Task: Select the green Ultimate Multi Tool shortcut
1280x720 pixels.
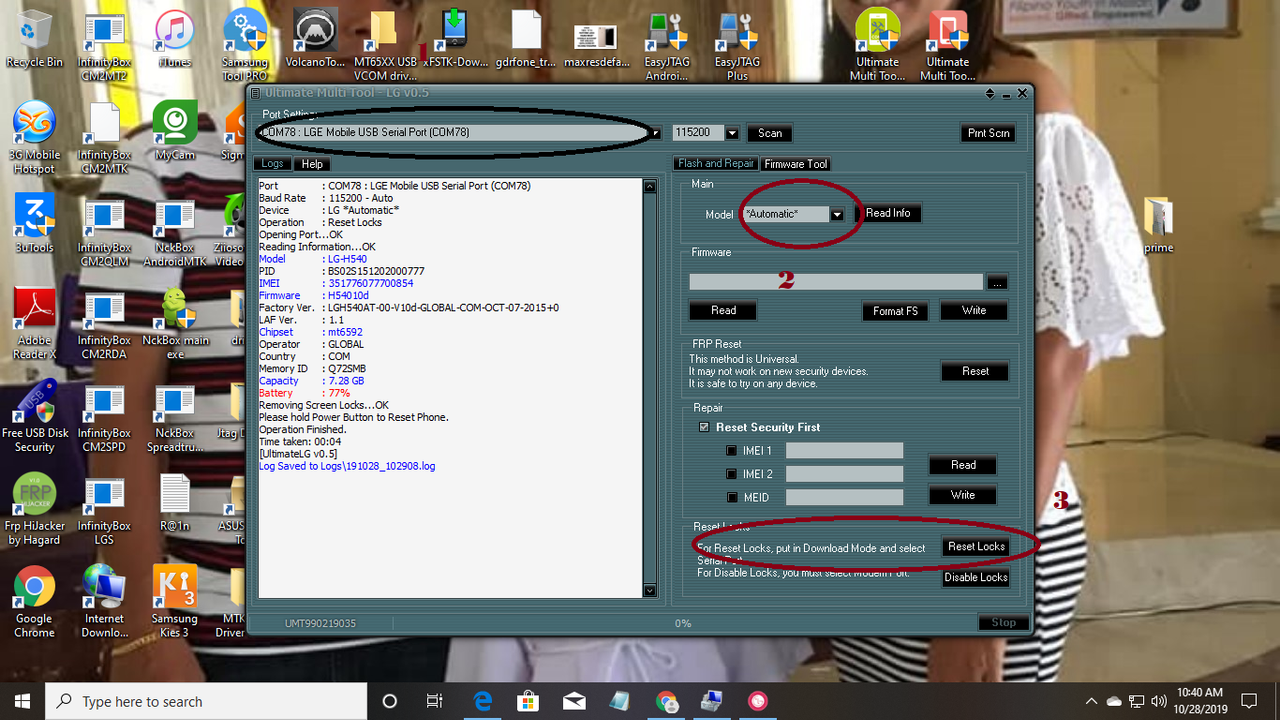Action: 877,45
